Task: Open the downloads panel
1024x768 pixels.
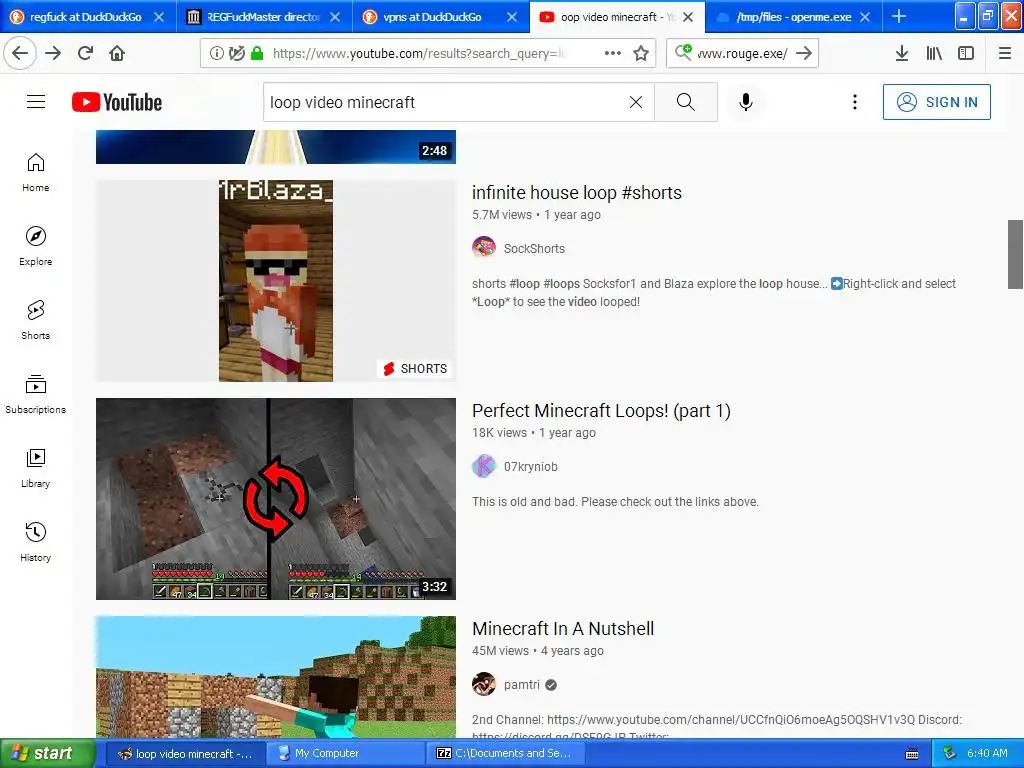Action: [902, 53]
